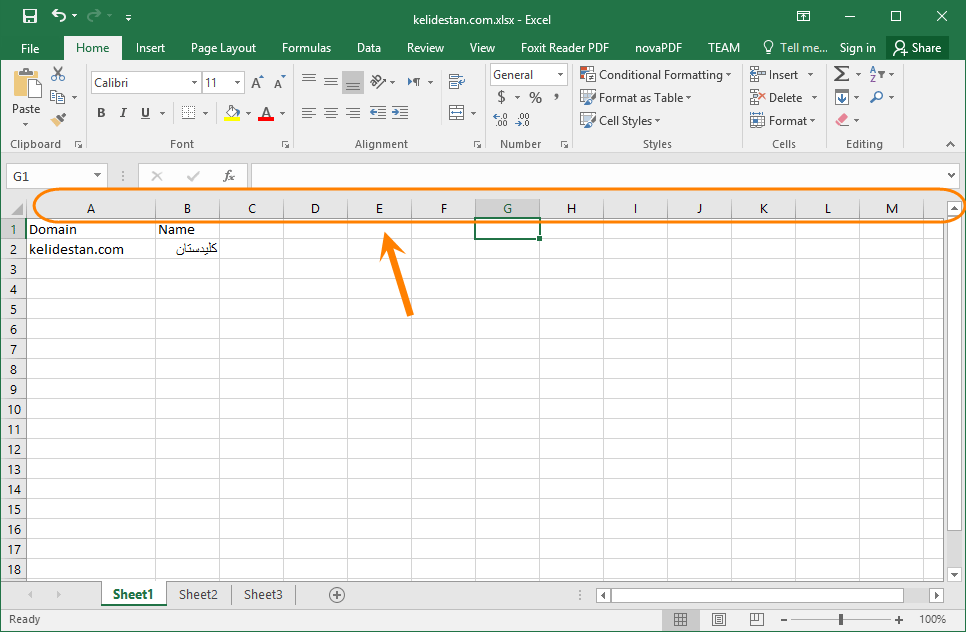Viewport: 966px width, 632px height.
Task: Open text Orientation options
Action: coord(378,81)
